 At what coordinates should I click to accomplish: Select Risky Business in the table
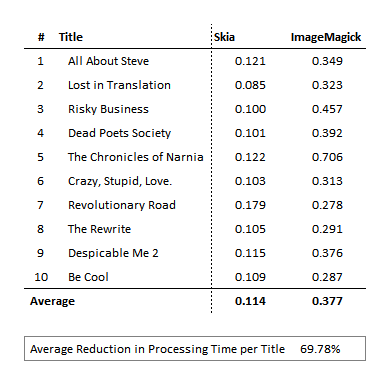(108, 109)
